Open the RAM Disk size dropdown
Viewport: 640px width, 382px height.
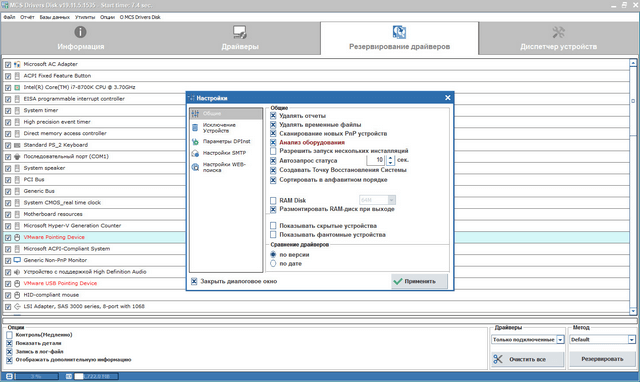(391, 200)
